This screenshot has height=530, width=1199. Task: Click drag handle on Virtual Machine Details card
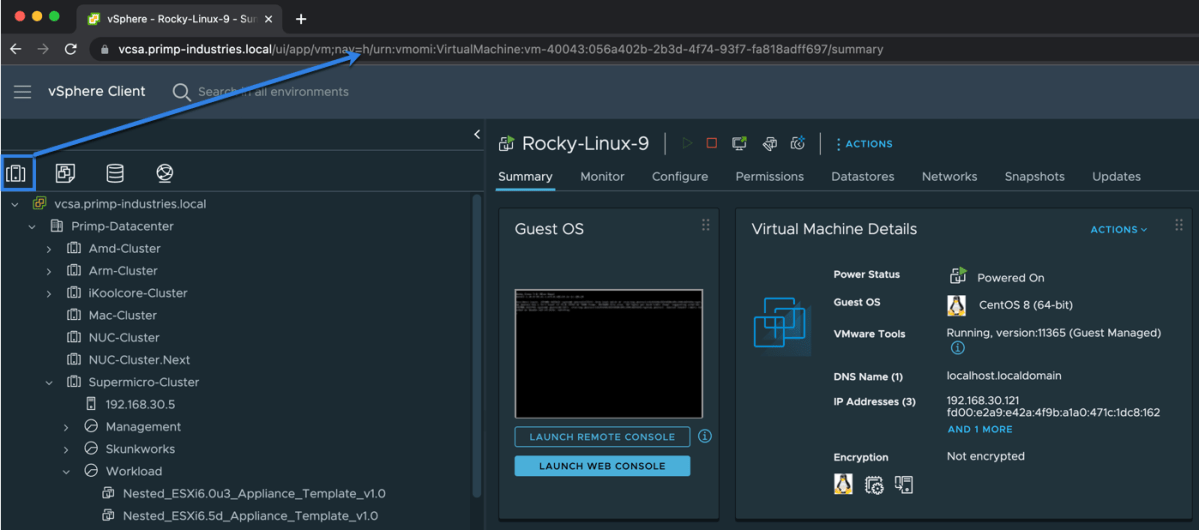pos(1178,225)
